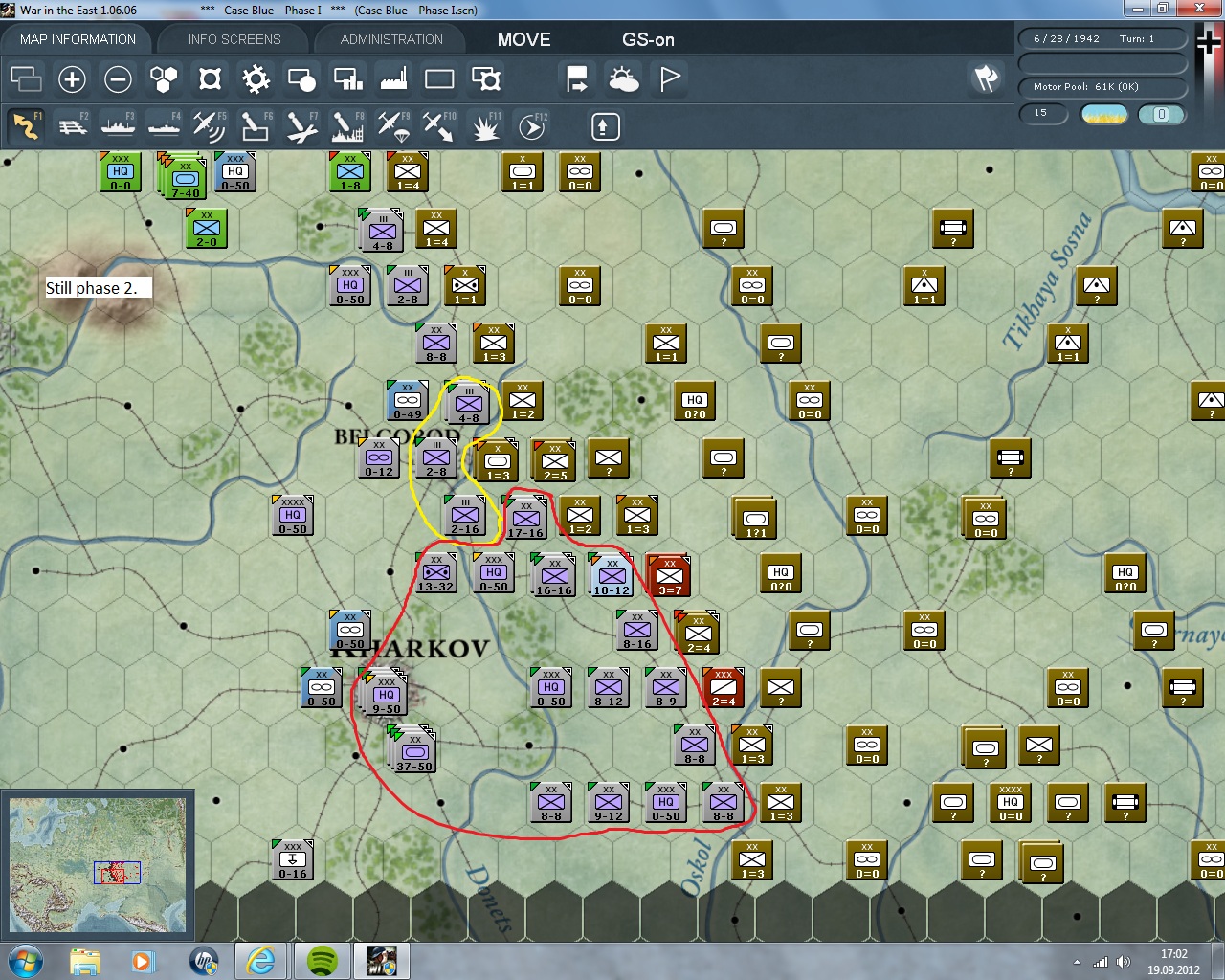Viewport: 1225px width, 980px height.
Task: Open the ADMINISTRATION tab
Action: pos(391,39)
